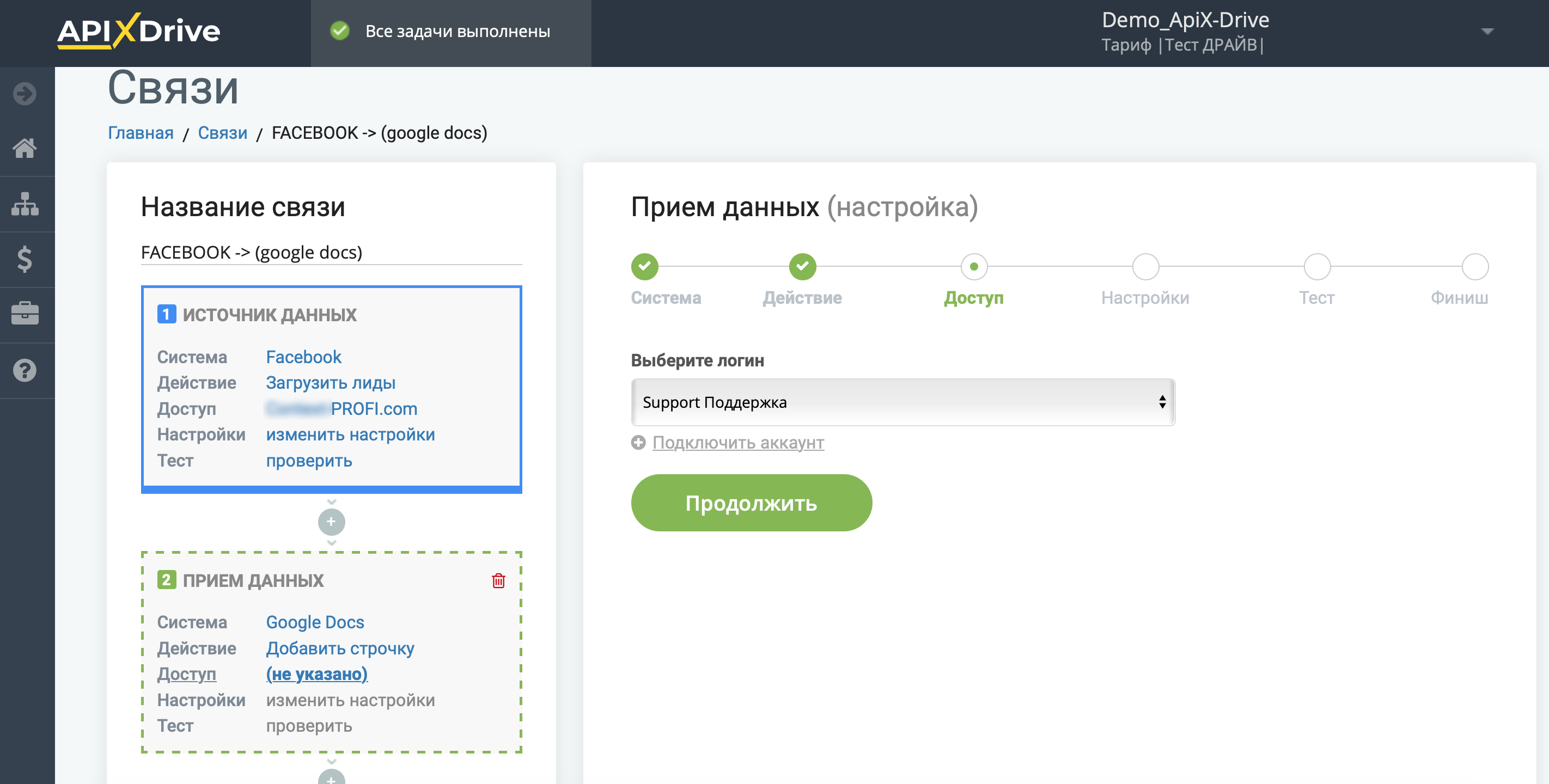Screen dimensions: 1549x784
Task: Open the Связи breadcrumb link
Action: click(x=222, y=133)
